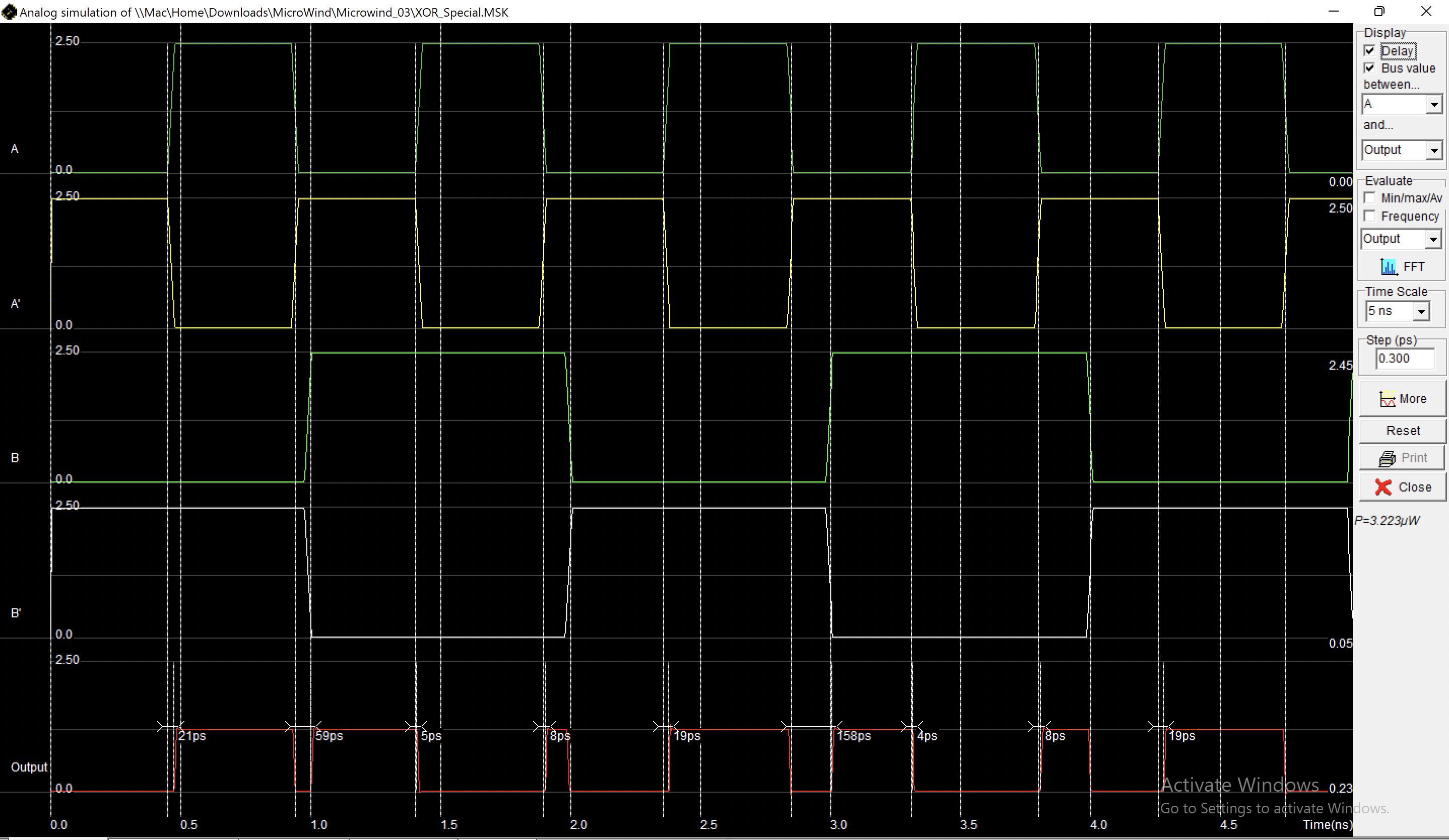This screenshot has height=840, width=1449.
Task: Enable the Min/max/Av evaluation checkbox
Action: coord(1370,198)
